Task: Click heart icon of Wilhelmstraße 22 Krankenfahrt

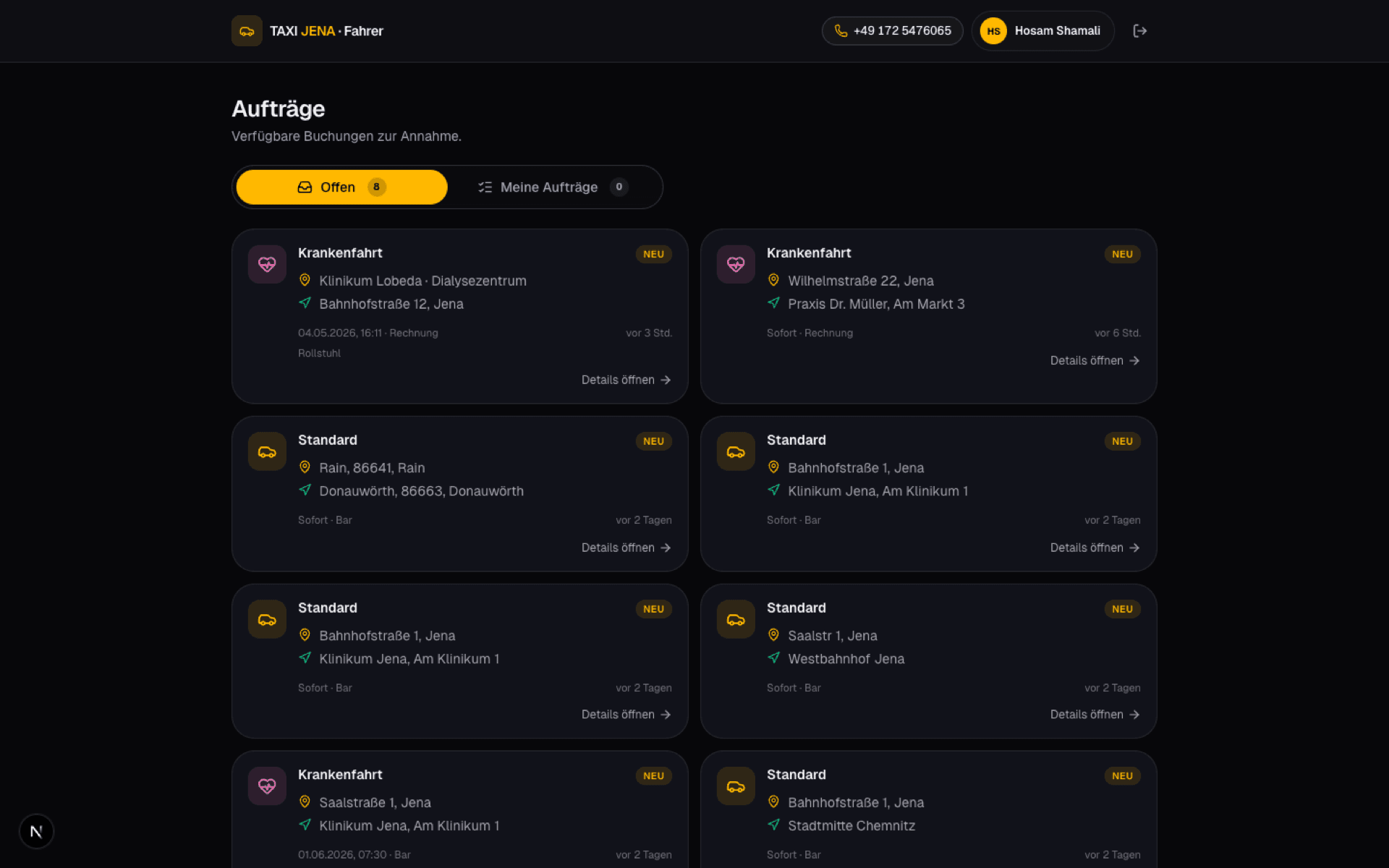Action: tap(736, 264)
